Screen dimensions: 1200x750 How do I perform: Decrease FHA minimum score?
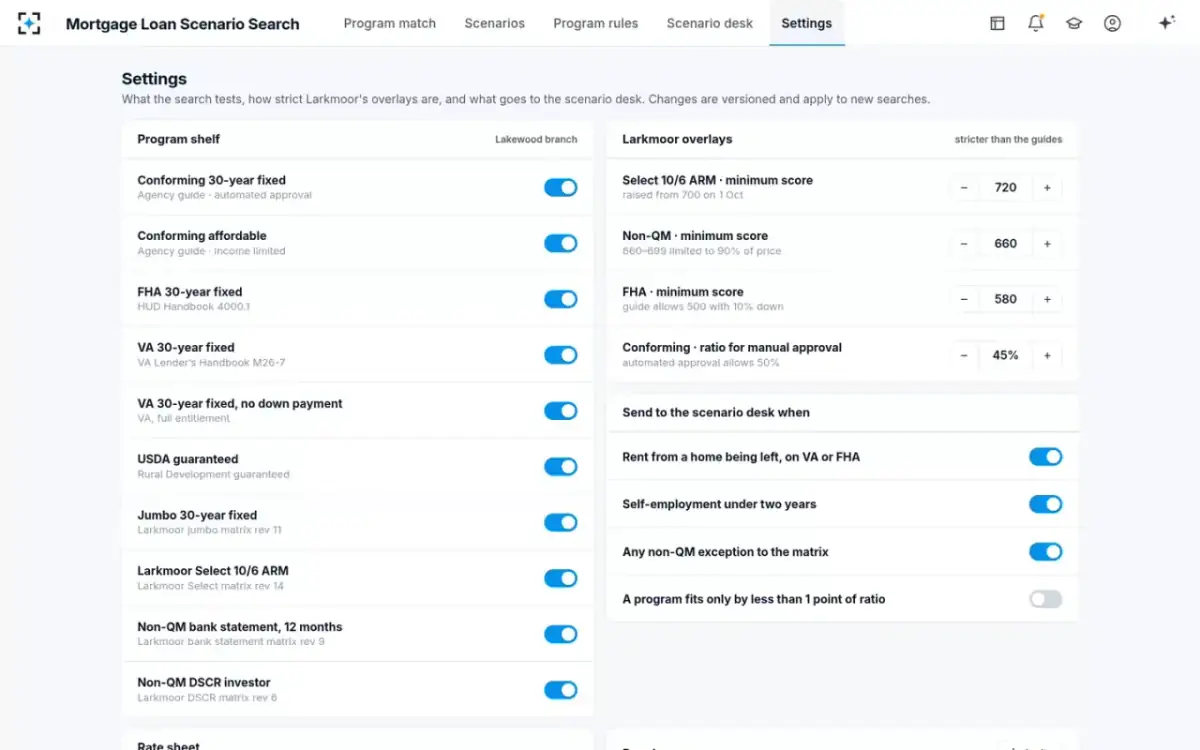pos(964,299)
